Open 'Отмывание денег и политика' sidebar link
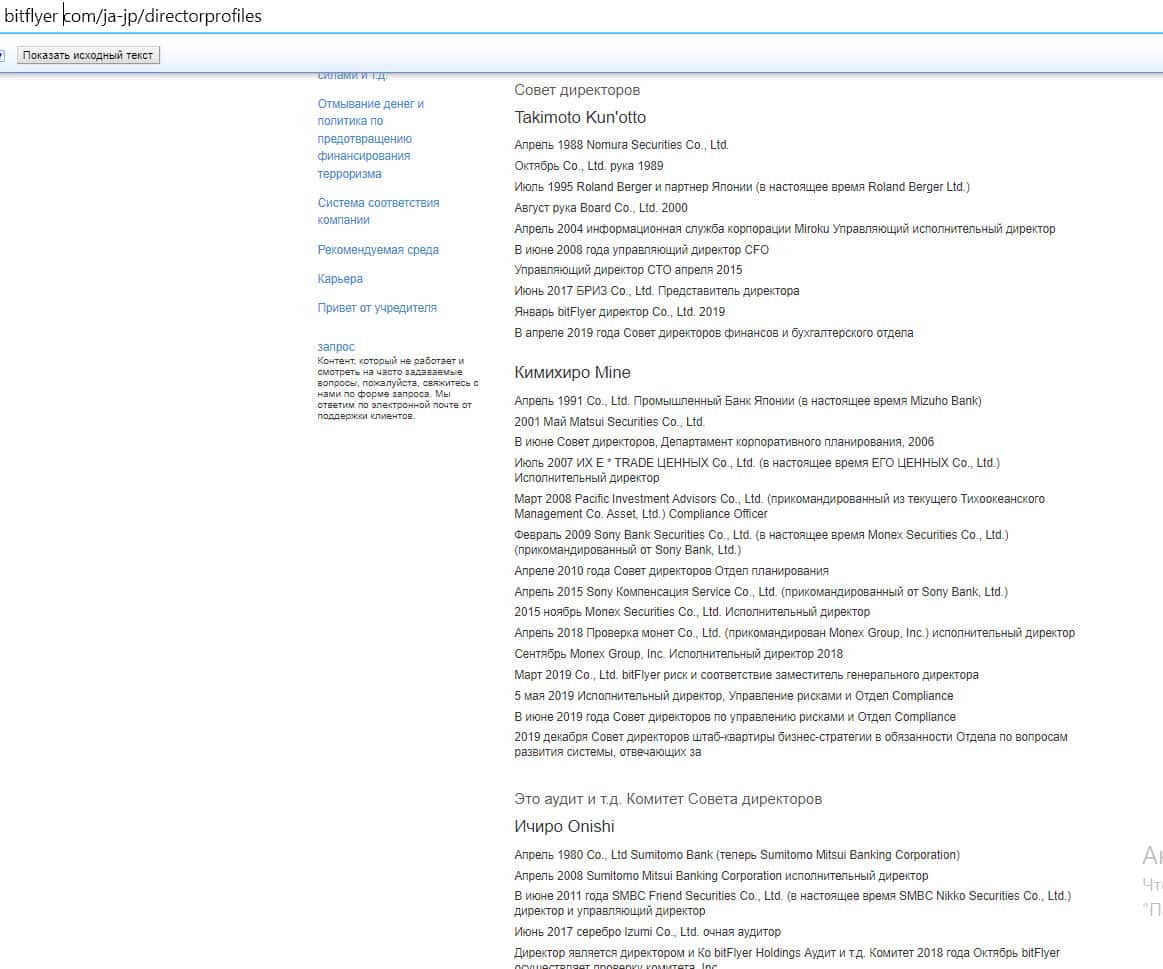 click(x=371, y=139)
